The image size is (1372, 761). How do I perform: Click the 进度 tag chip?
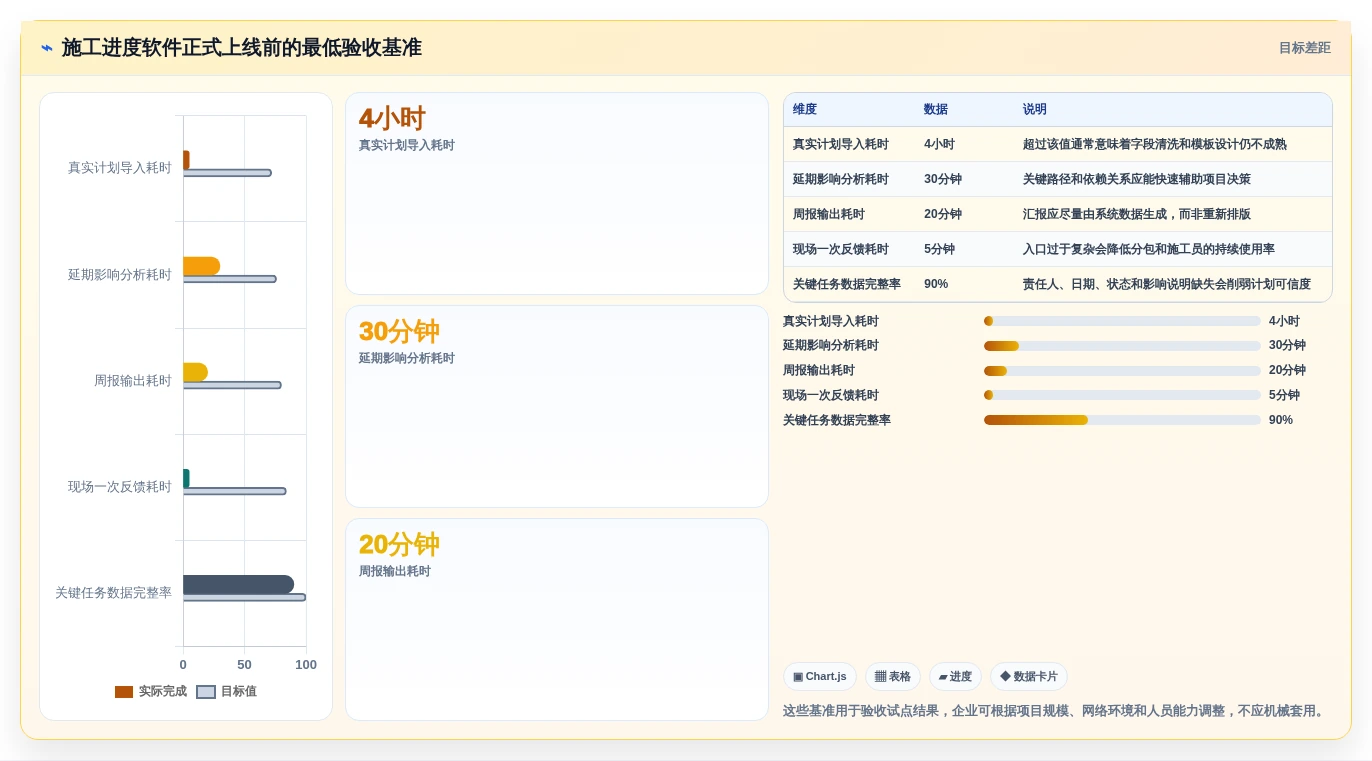[955, 677]
